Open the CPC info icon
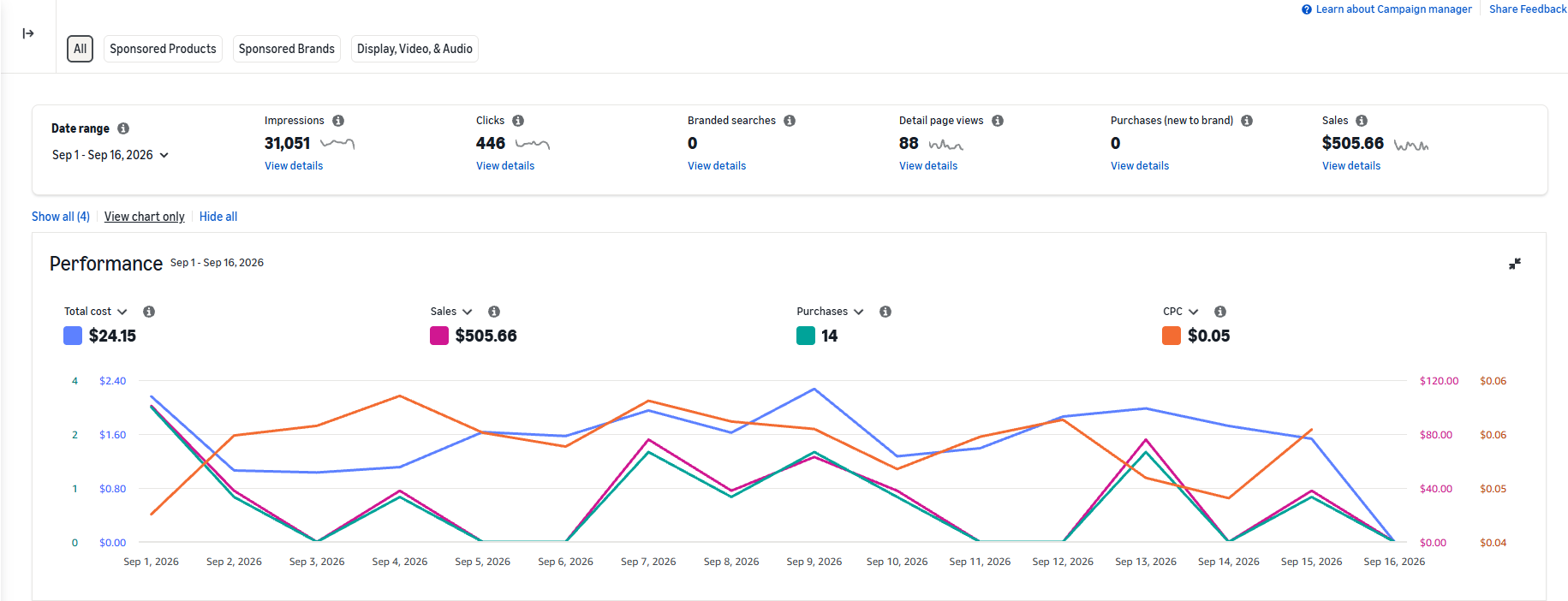1568x601 pixels. (x=1220, y=312)
